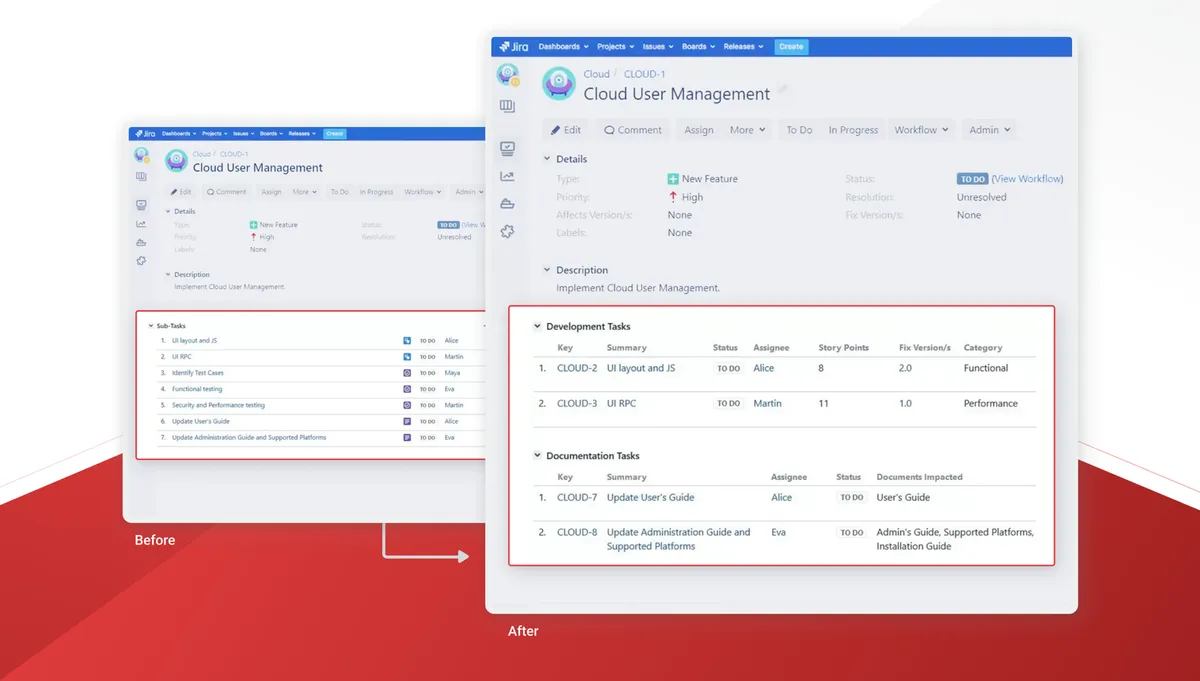Screen dimensions: 1200x681
Task: Collapse the Sub-Tasks section in Before window
Action: 149,326
